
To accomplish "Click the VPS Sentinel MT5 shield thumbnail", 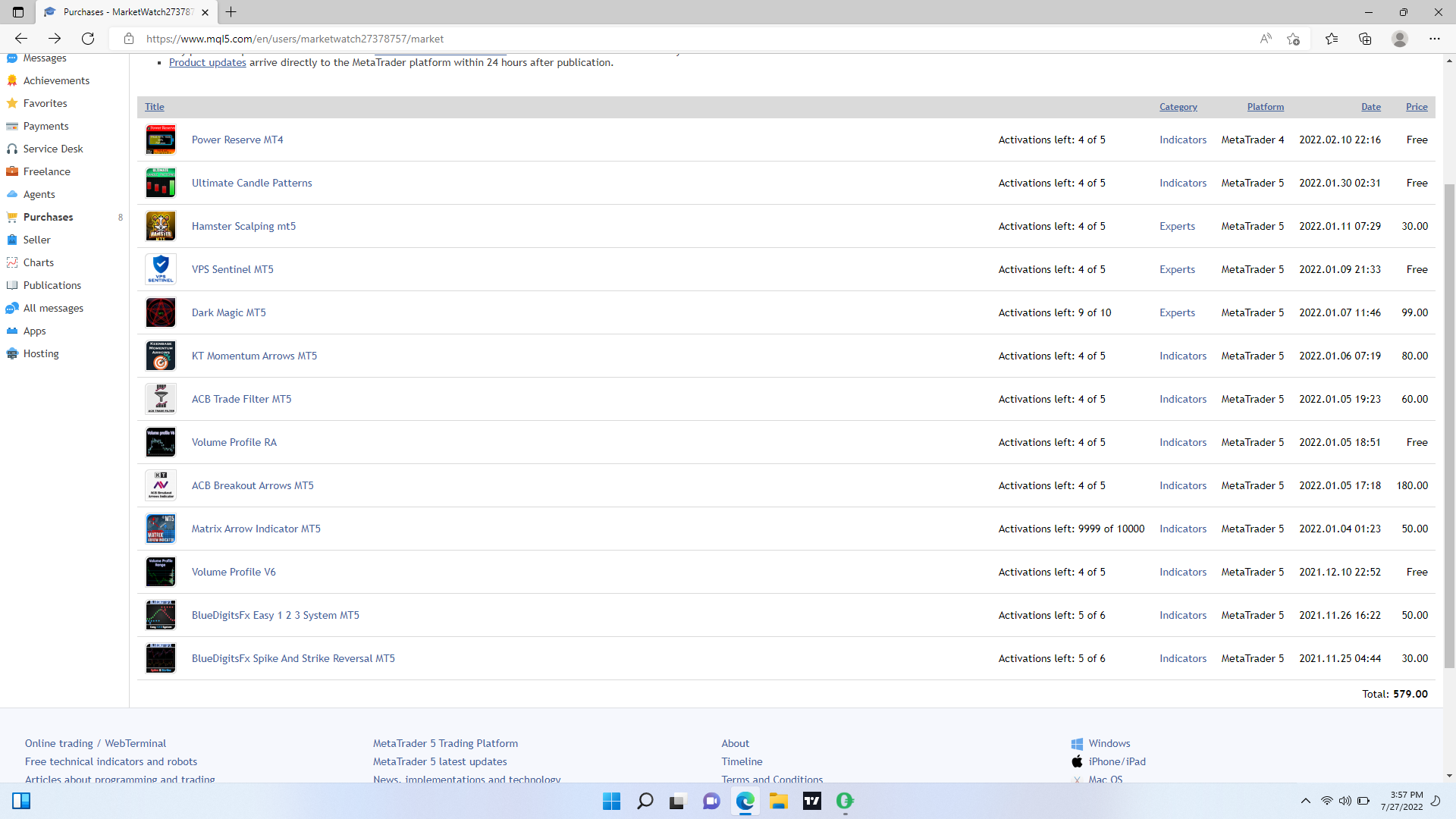I will click(x=161, y=269).
